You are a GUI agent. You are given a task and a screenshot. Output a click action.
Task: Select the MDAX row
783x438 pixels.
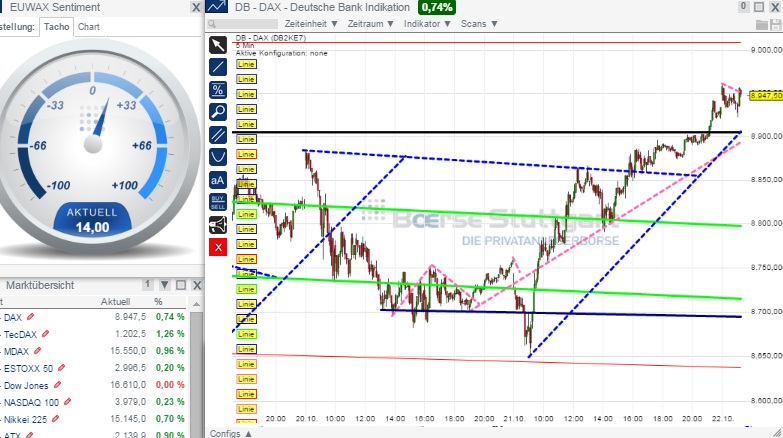point(93,351)
